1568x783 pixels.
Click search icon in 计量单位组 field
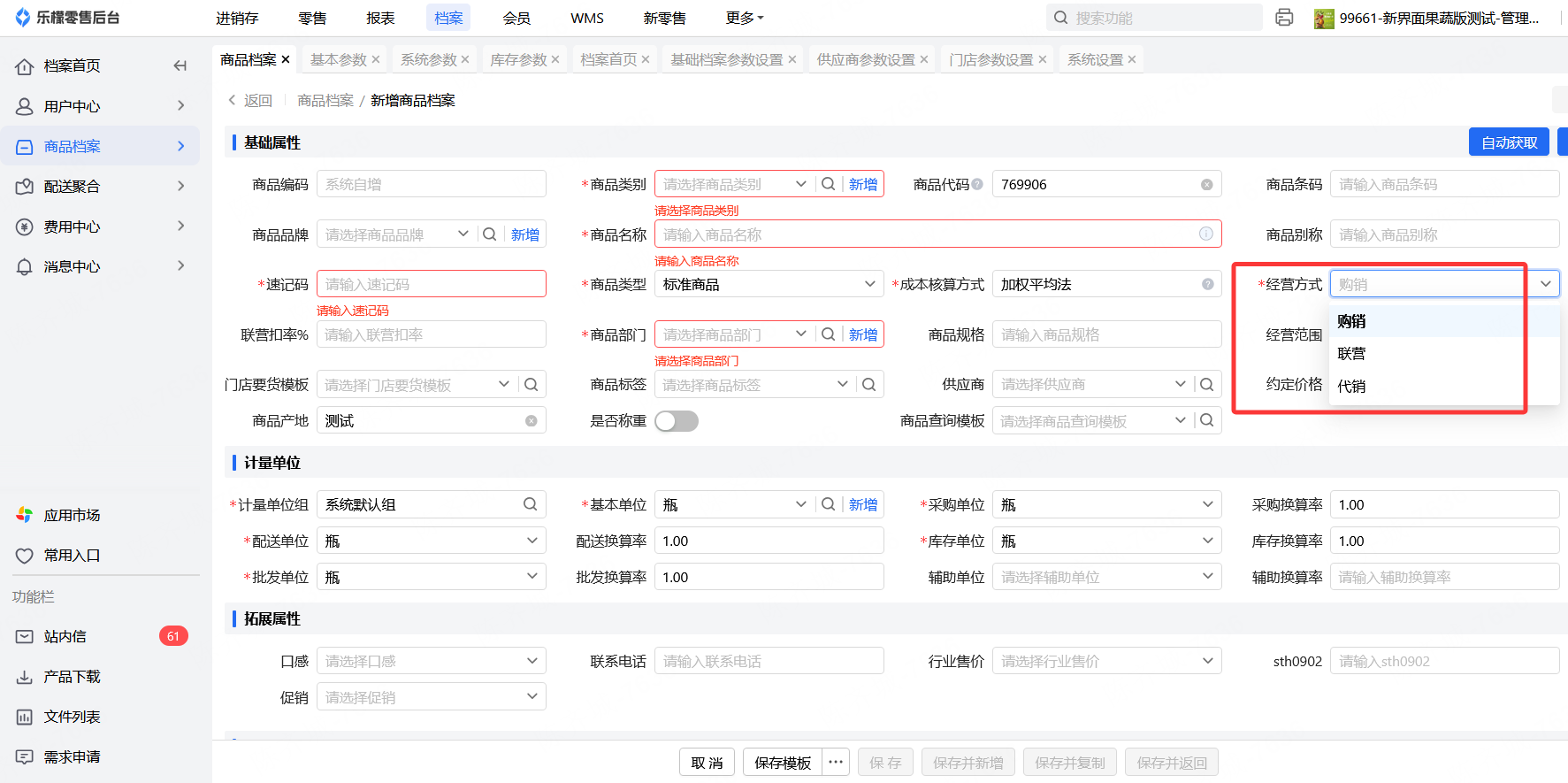coord(530,504)
